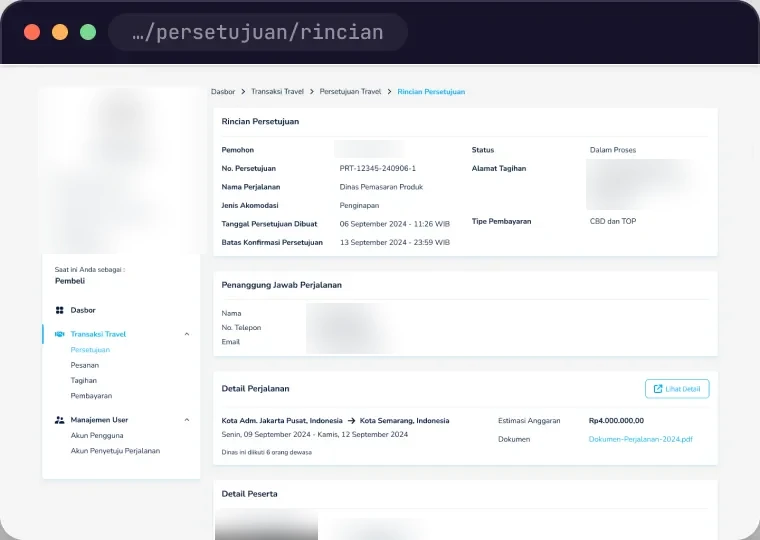Image resolution: width=760 pixels, height=540 pixels.
Task: Click the Penginapan accommodation value
Action: pyautogui.click(x=359, y=206)
